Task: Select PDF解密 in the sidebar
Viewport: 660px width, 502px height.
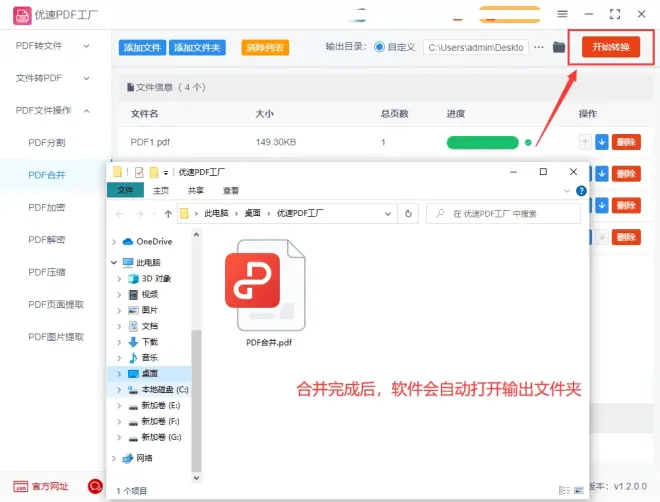Action: (x=47, y=240)
